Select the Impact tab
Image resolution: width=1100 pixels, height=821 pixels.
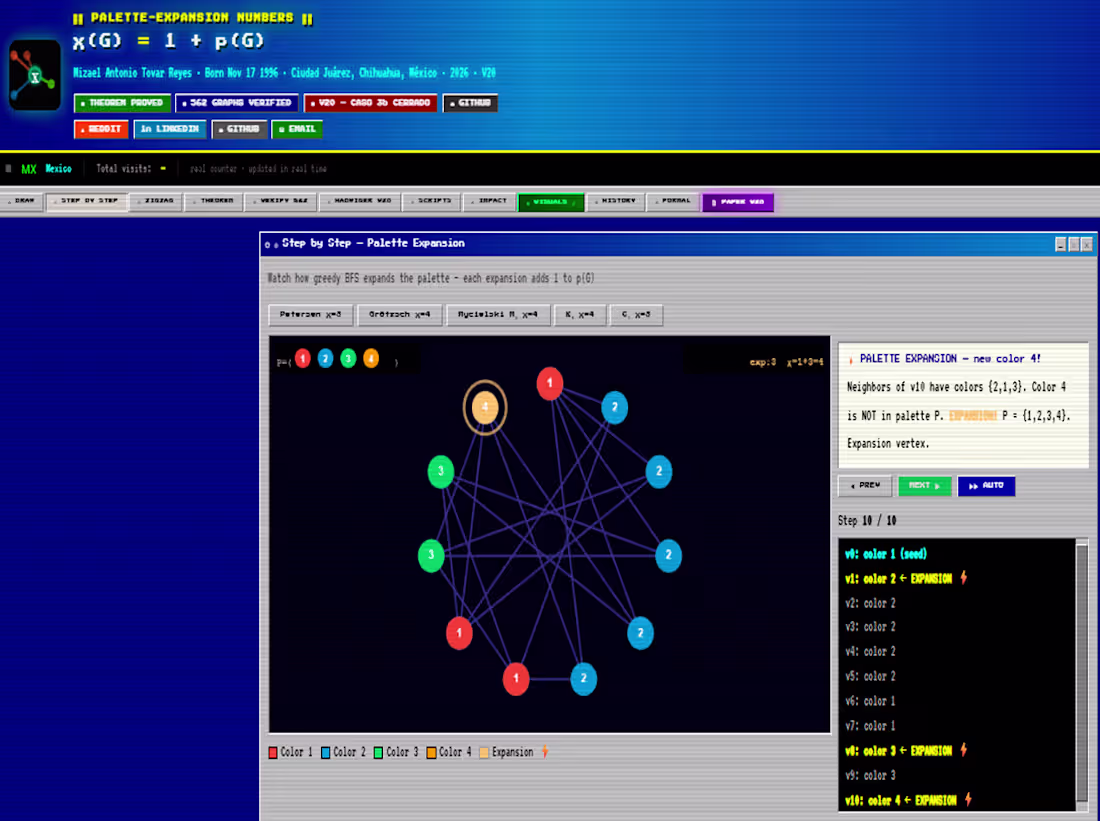489,201
